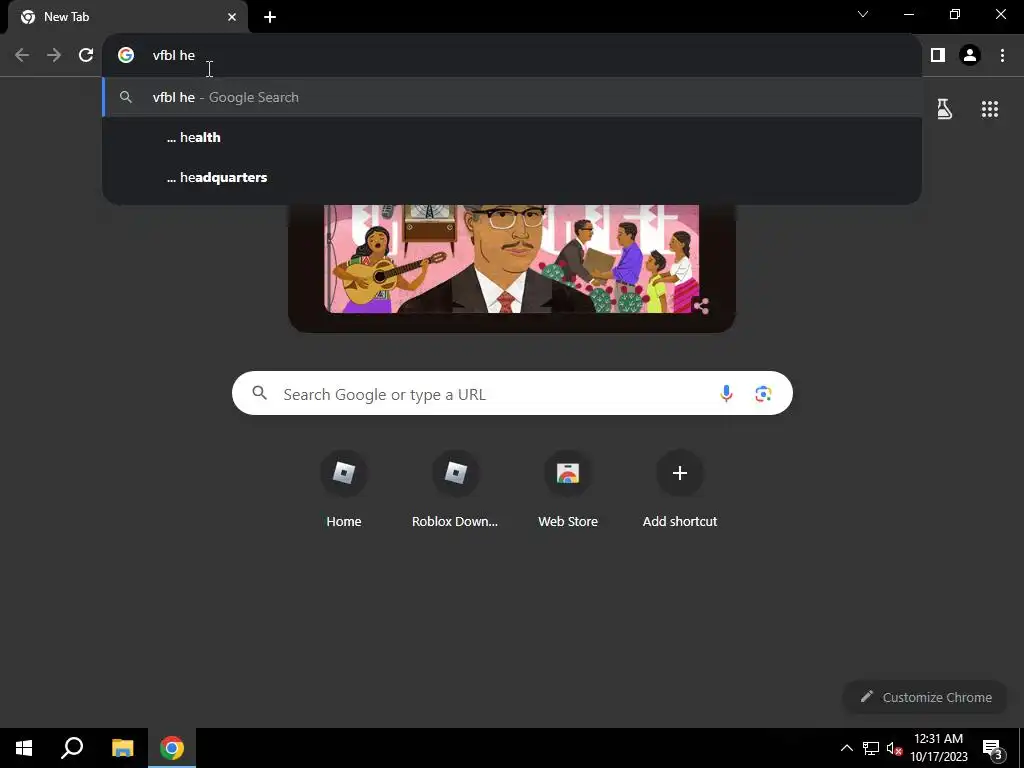Viewport: 1024px width, 768px height.
Task: Reload the page with the refresh icon
Action: pos(86,56)
